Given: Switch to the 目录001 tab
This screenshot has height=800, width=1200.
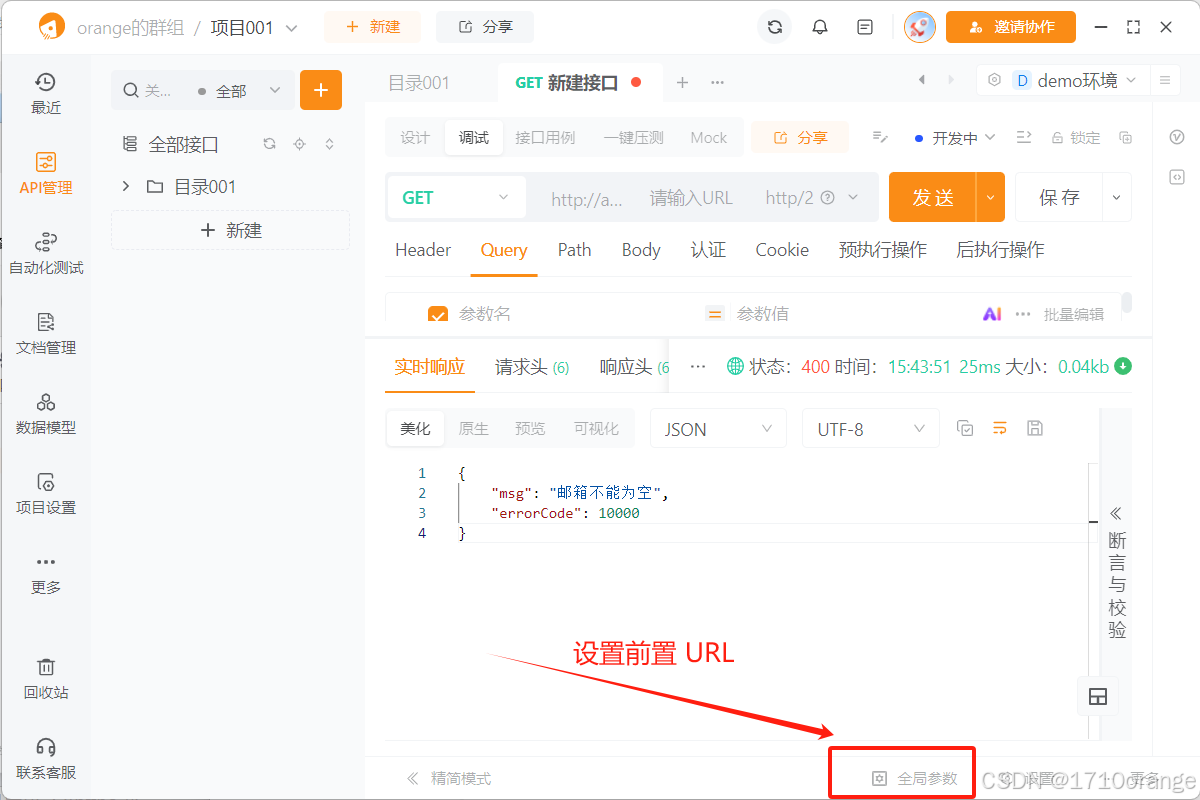Looking at the screenshot, I should point(419,83).
